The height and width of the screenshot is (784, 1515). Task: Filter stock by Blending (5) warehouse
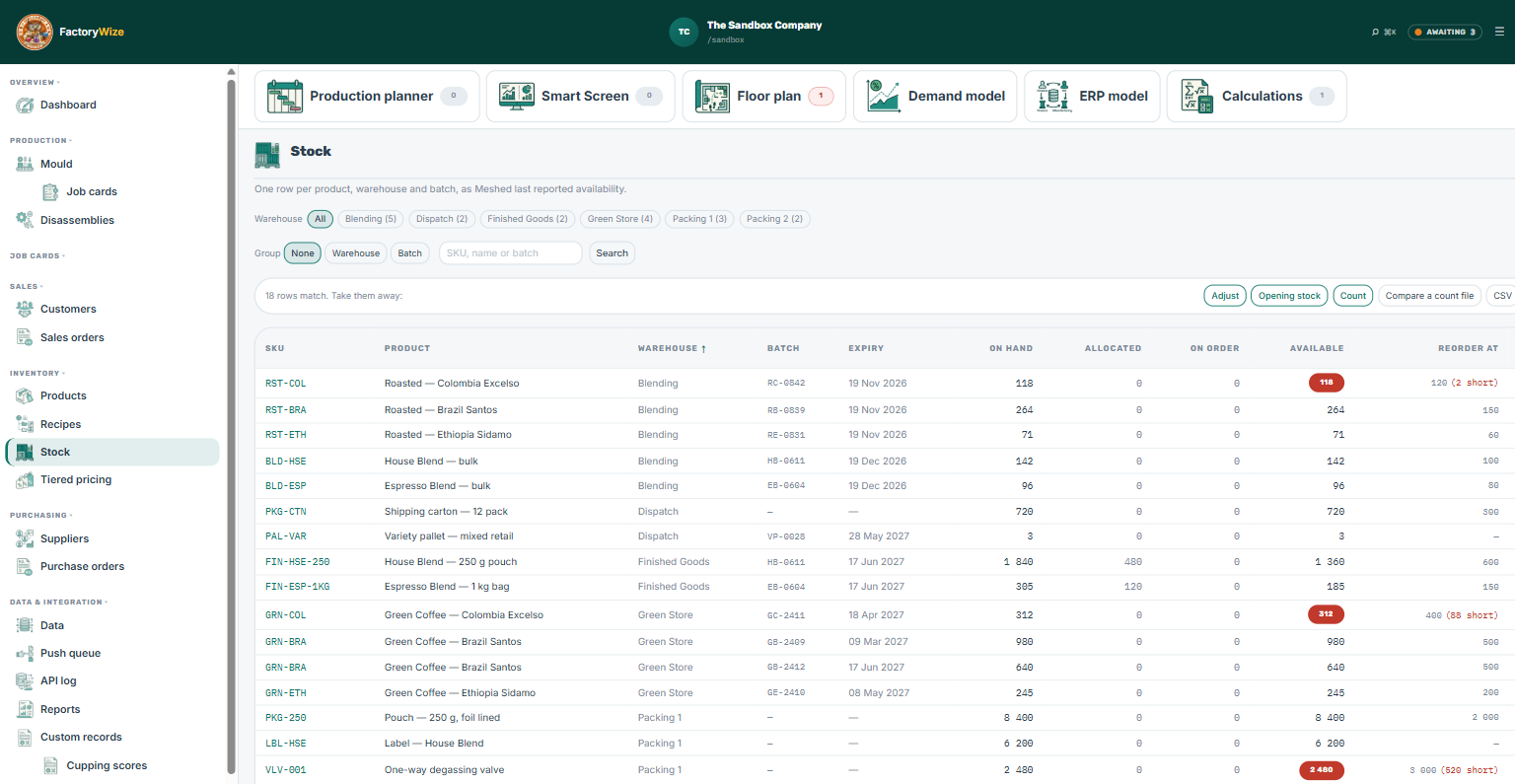pos(370,219)
